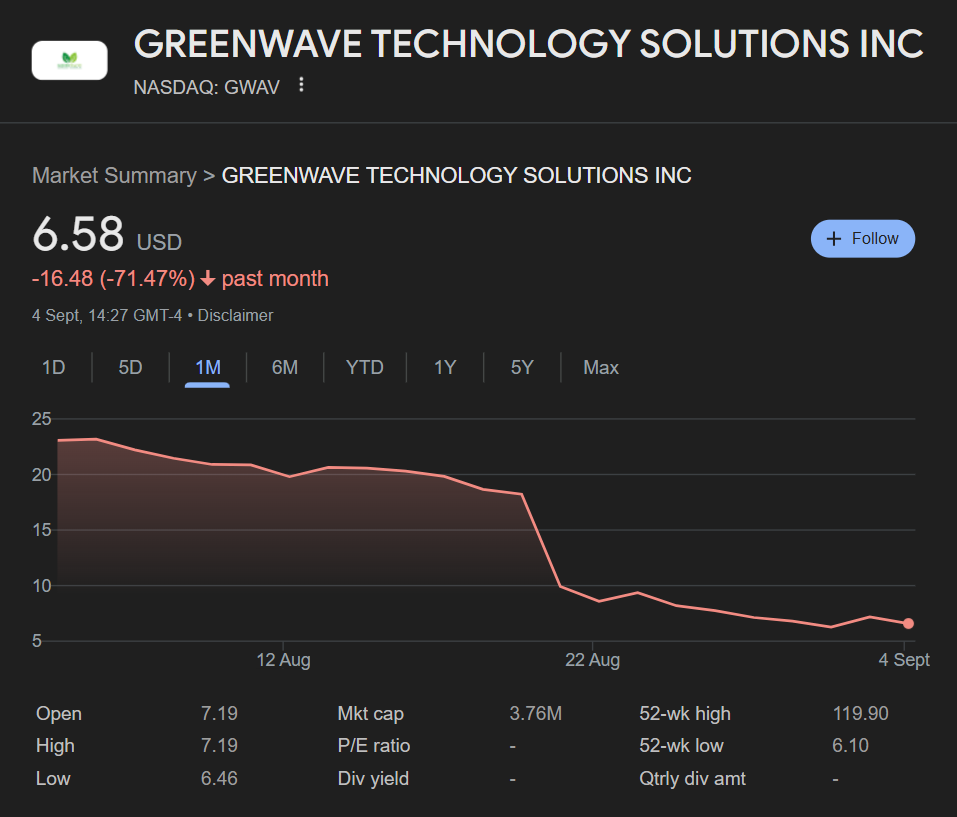957x817 pixels.
Task: Click the -16.48 (-71.47%) change text
Action: click(114, 279)
